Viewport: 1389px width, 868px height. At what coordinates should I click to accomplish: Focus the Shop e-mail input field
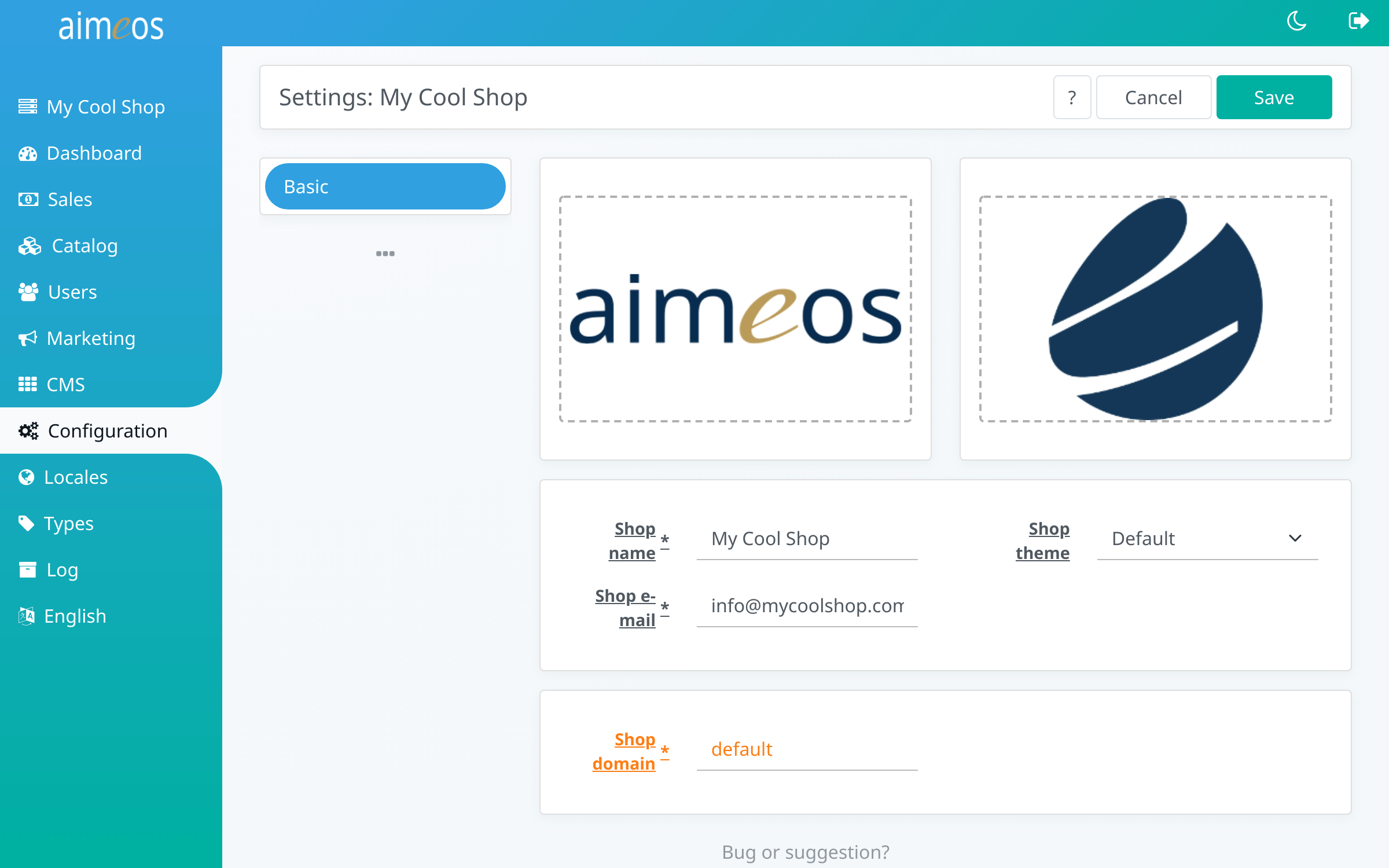click(x=807, y=605)
